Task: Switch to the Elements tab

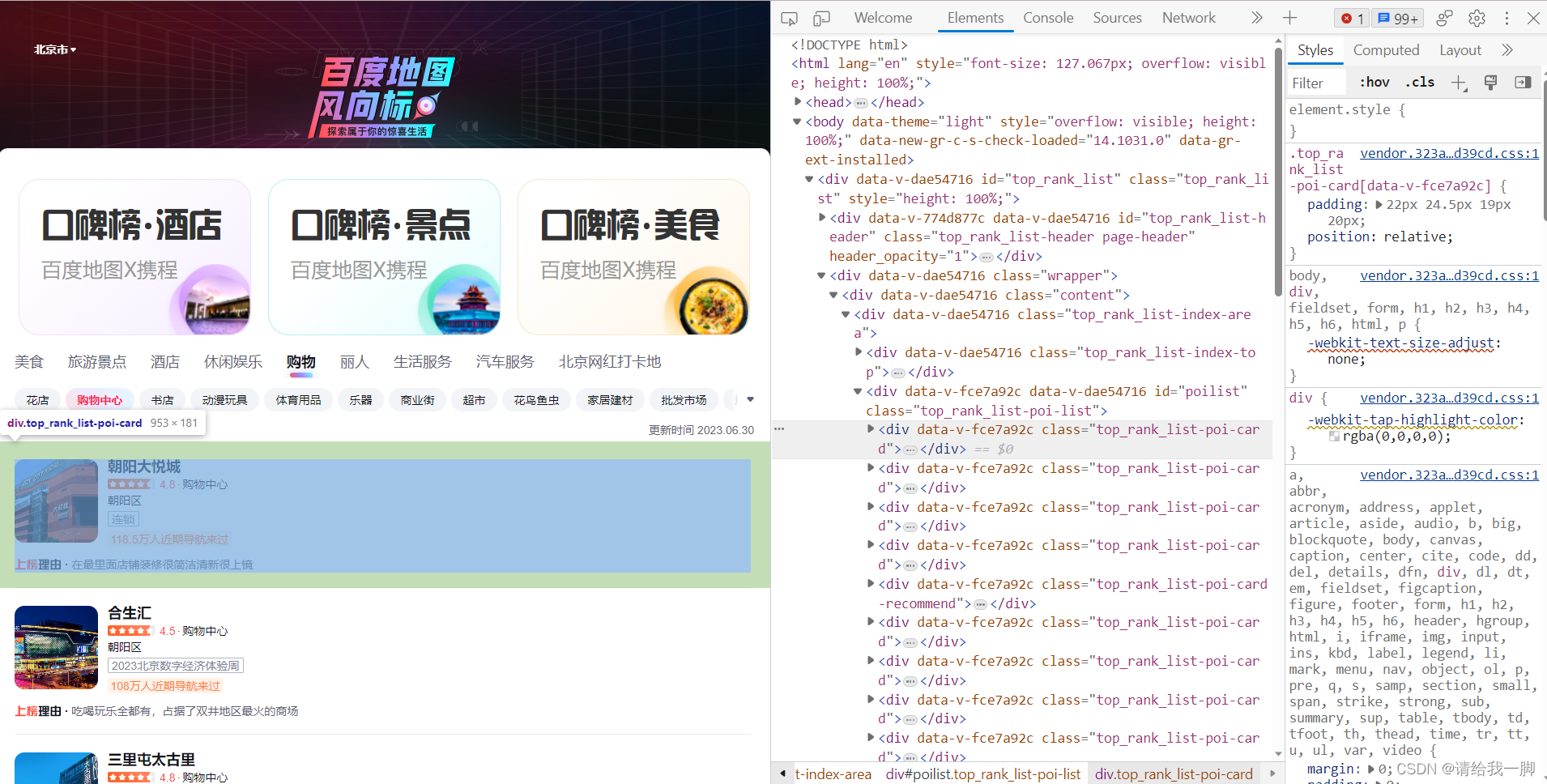Action: 975,18
